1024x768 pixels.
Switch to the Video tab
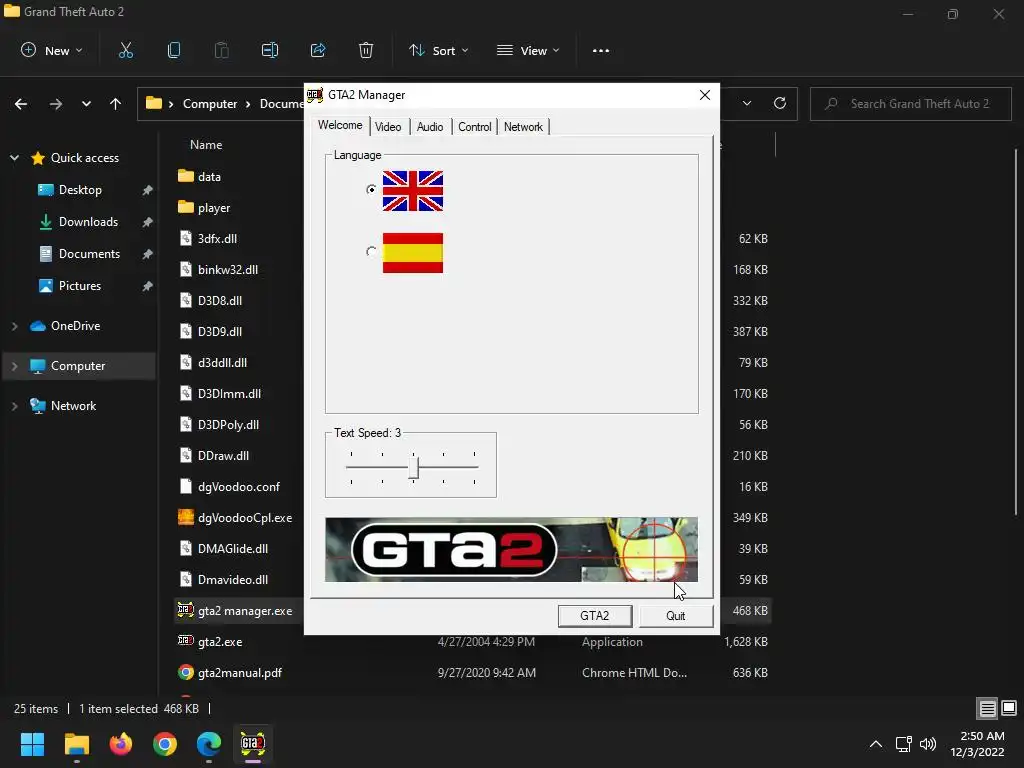click(388, 127)
